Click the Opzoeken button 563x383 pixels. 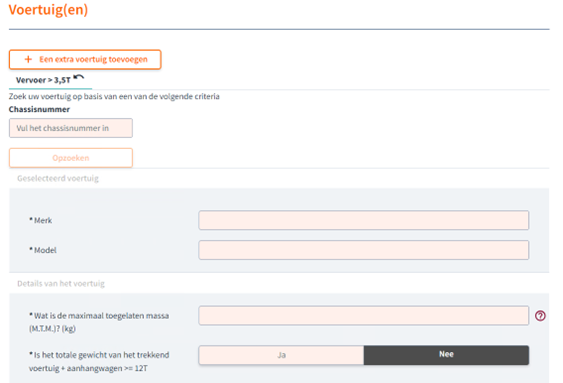click(x=71, y=158)
